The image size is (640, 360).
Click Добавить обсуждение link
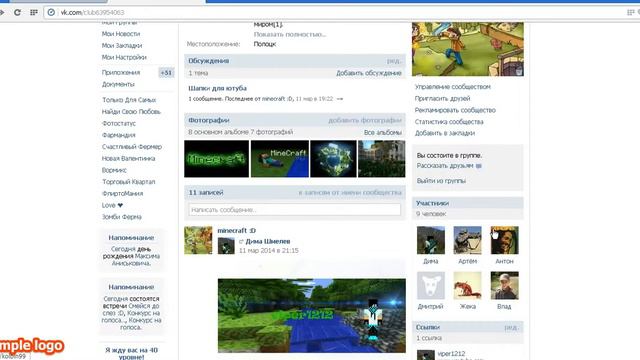click(369, 73)
